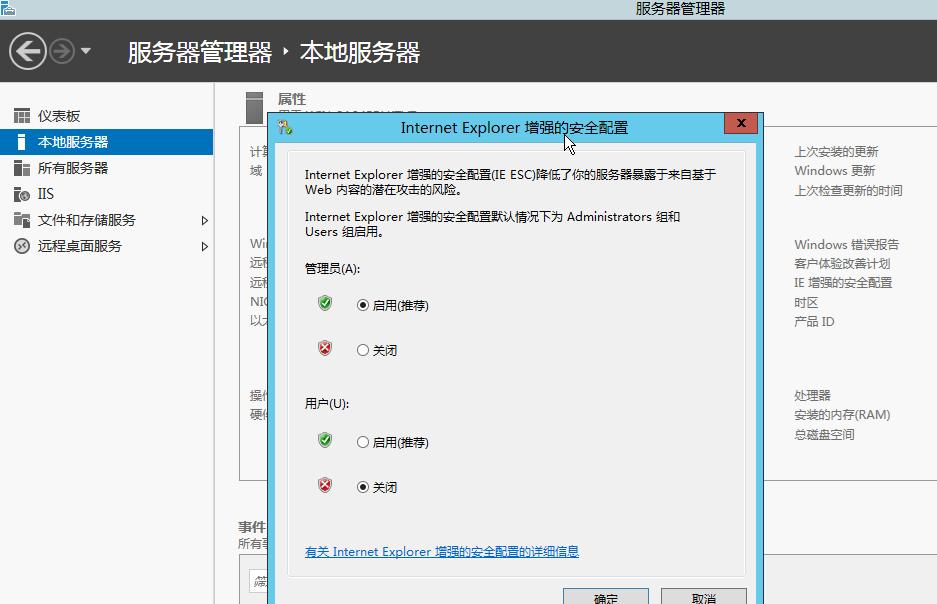This screenshot has width=937, height=604.
Task: Click red shield icon under 用户
Action: tap(325, 485)
